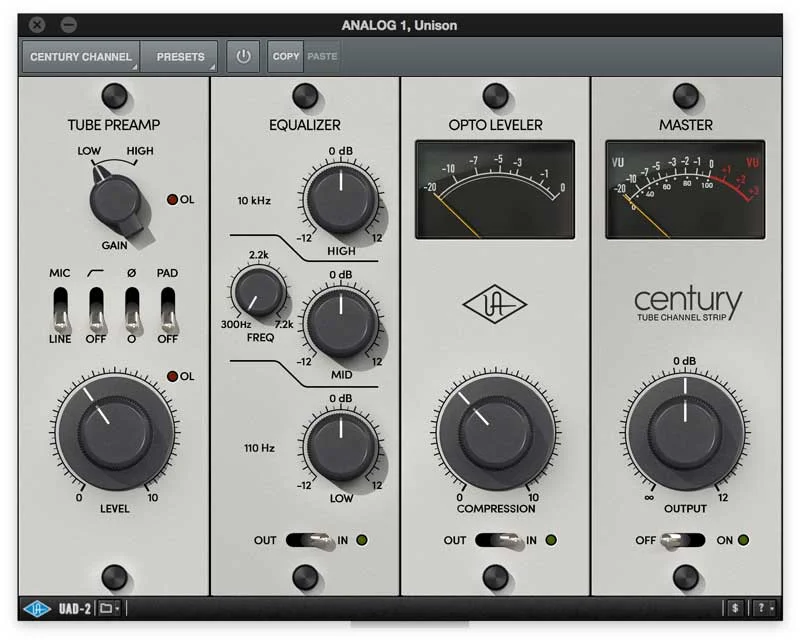Viewport: 800px width, 642px height.
Task: Toggle the Master OFF/ON switch
Action: point(683,540)
